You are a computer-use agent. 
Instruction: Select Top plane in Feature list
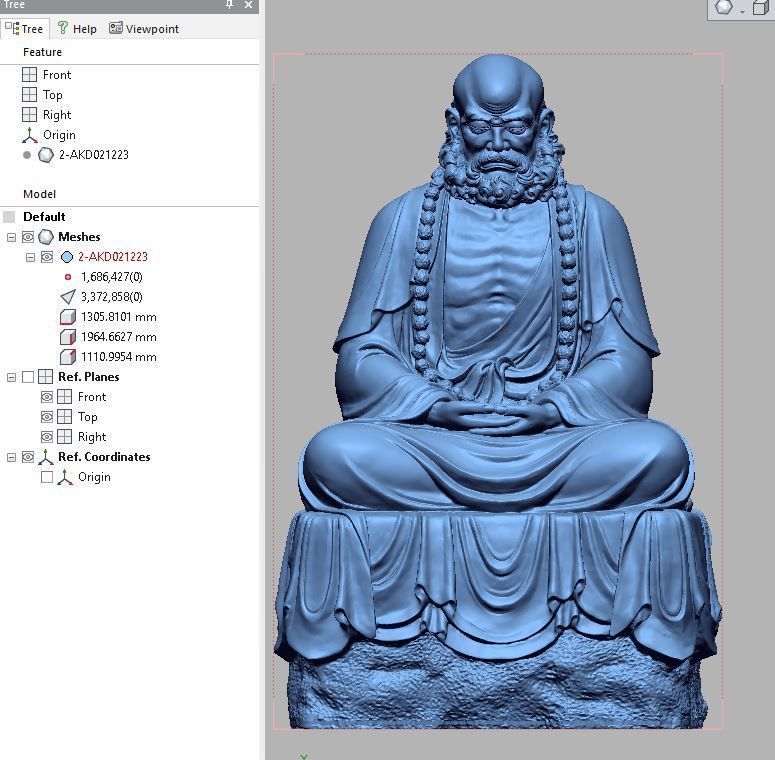point(52,95)
